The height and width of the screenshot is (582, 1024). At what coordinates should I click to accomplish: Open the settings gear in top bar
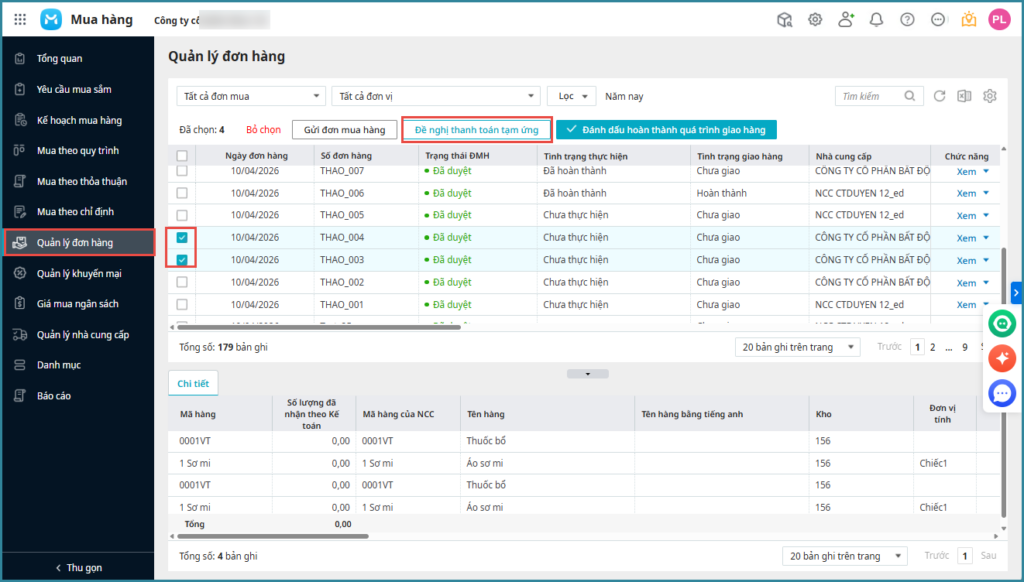(x=815, y=19)
